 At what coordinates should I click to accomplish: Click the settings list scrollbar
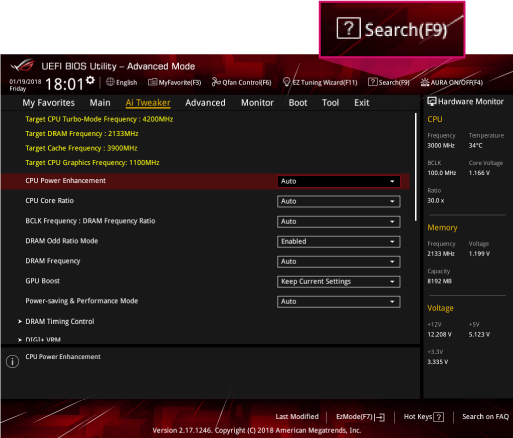coord(416,167)
